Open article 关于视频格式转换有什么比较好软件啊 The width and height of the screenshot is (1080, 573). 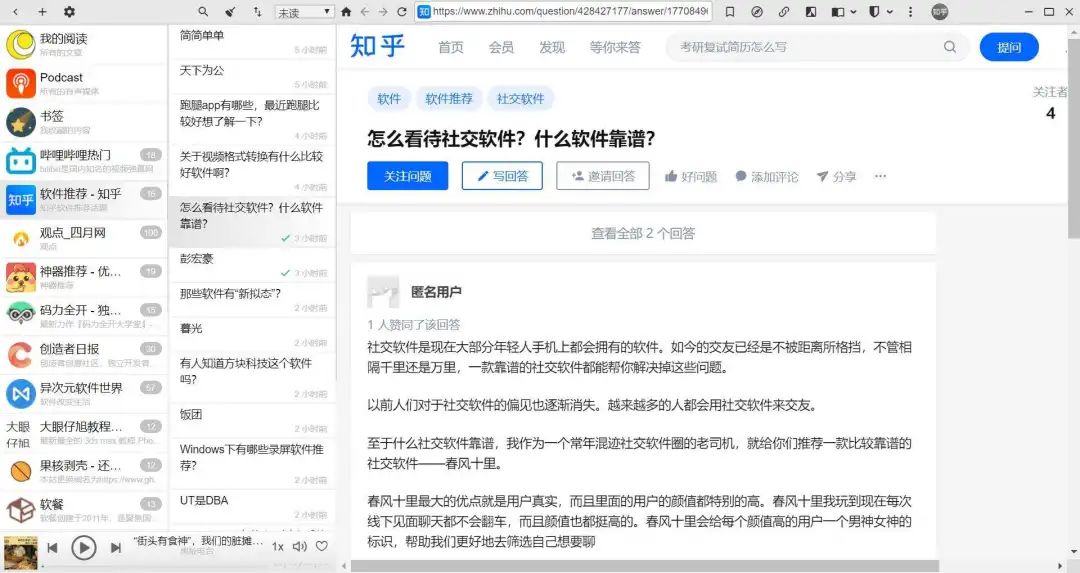click(252, 169)
